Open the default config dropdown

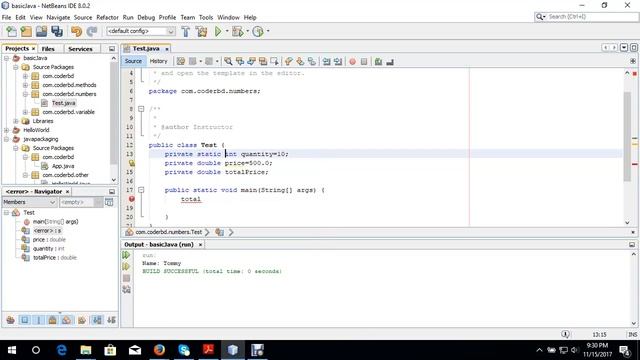tap(140, 31)
